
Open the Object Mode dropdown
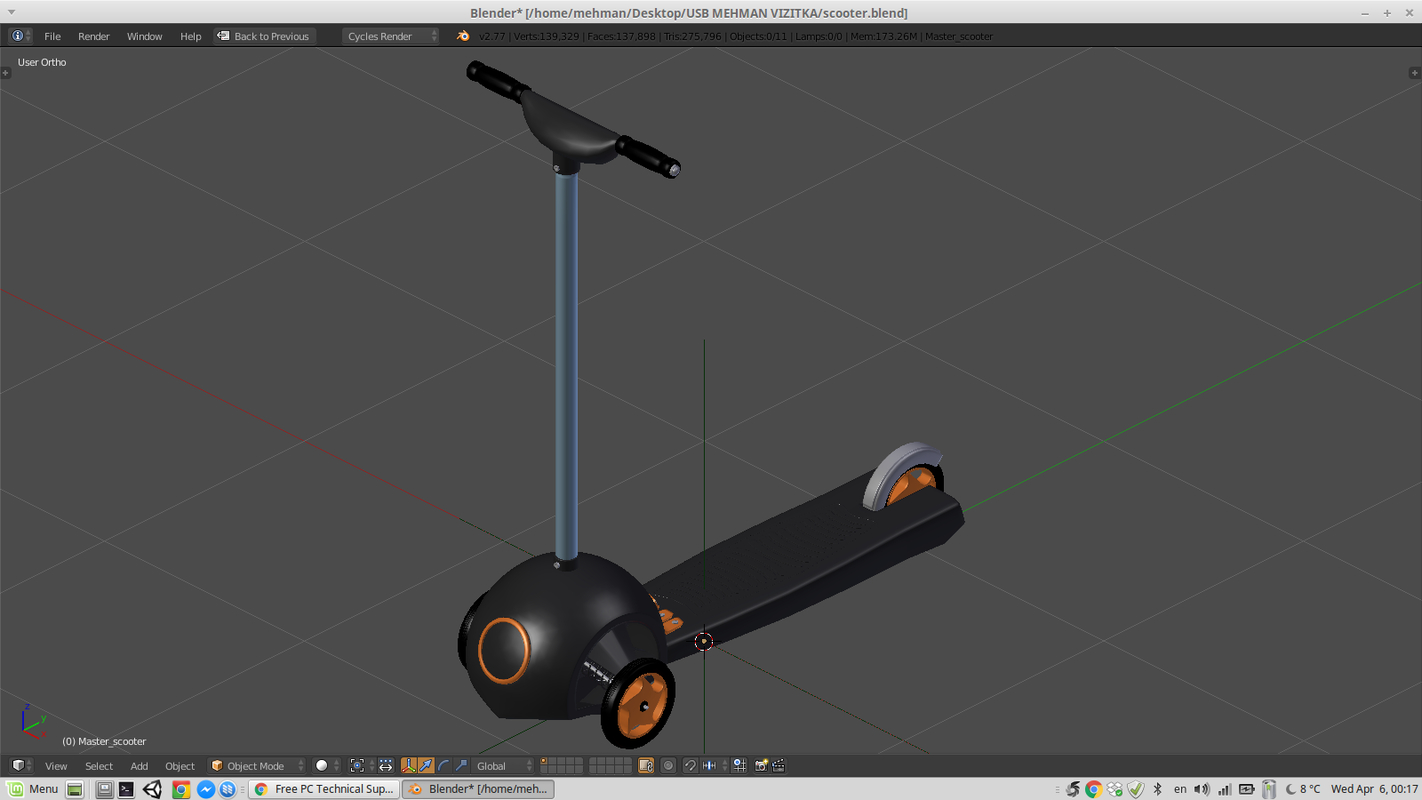point(255,765)
